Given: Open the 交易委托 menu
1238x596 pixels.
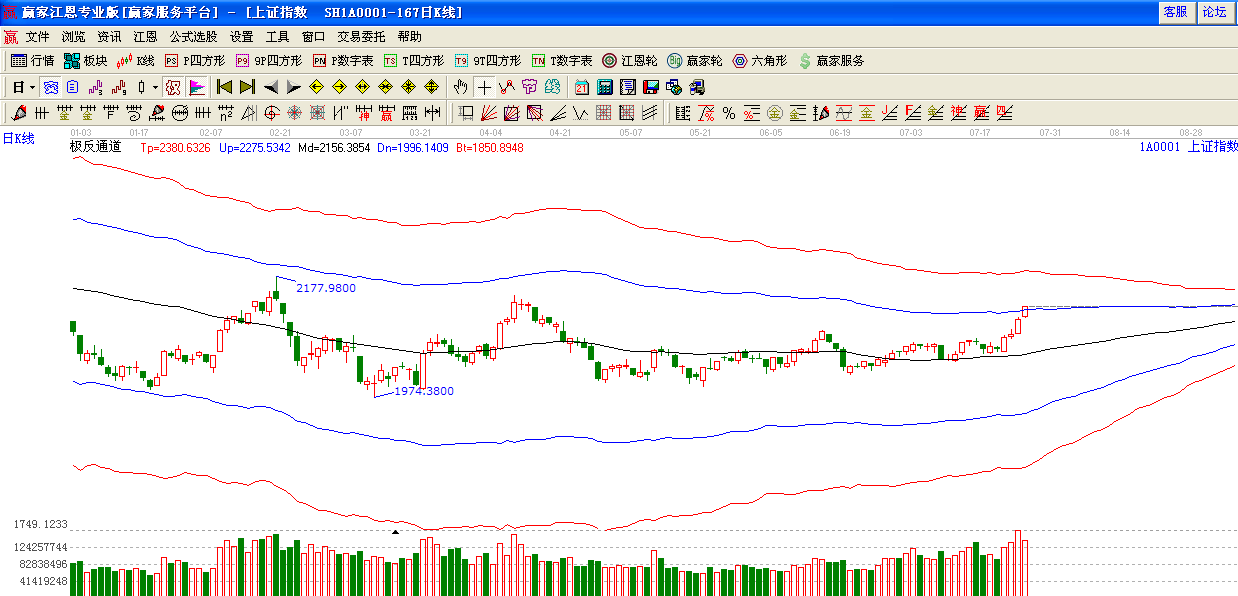Looking at the screenshot, I should (x=361, y=36).
